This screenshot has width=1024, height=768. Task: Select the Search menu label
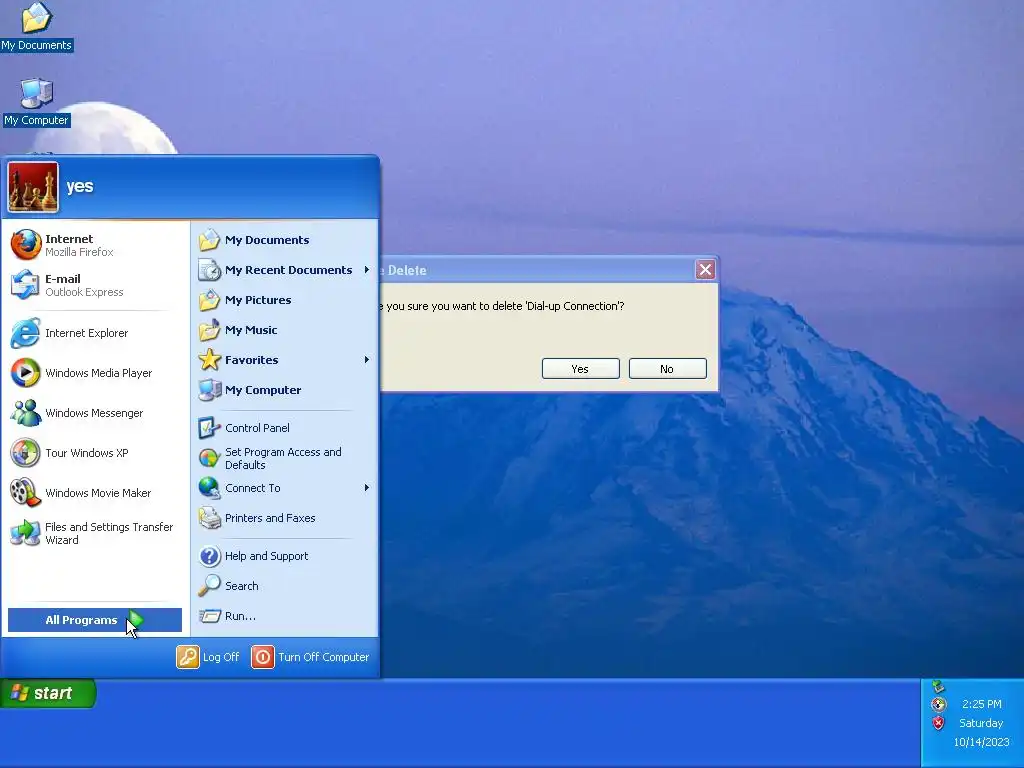click(242, 586)
